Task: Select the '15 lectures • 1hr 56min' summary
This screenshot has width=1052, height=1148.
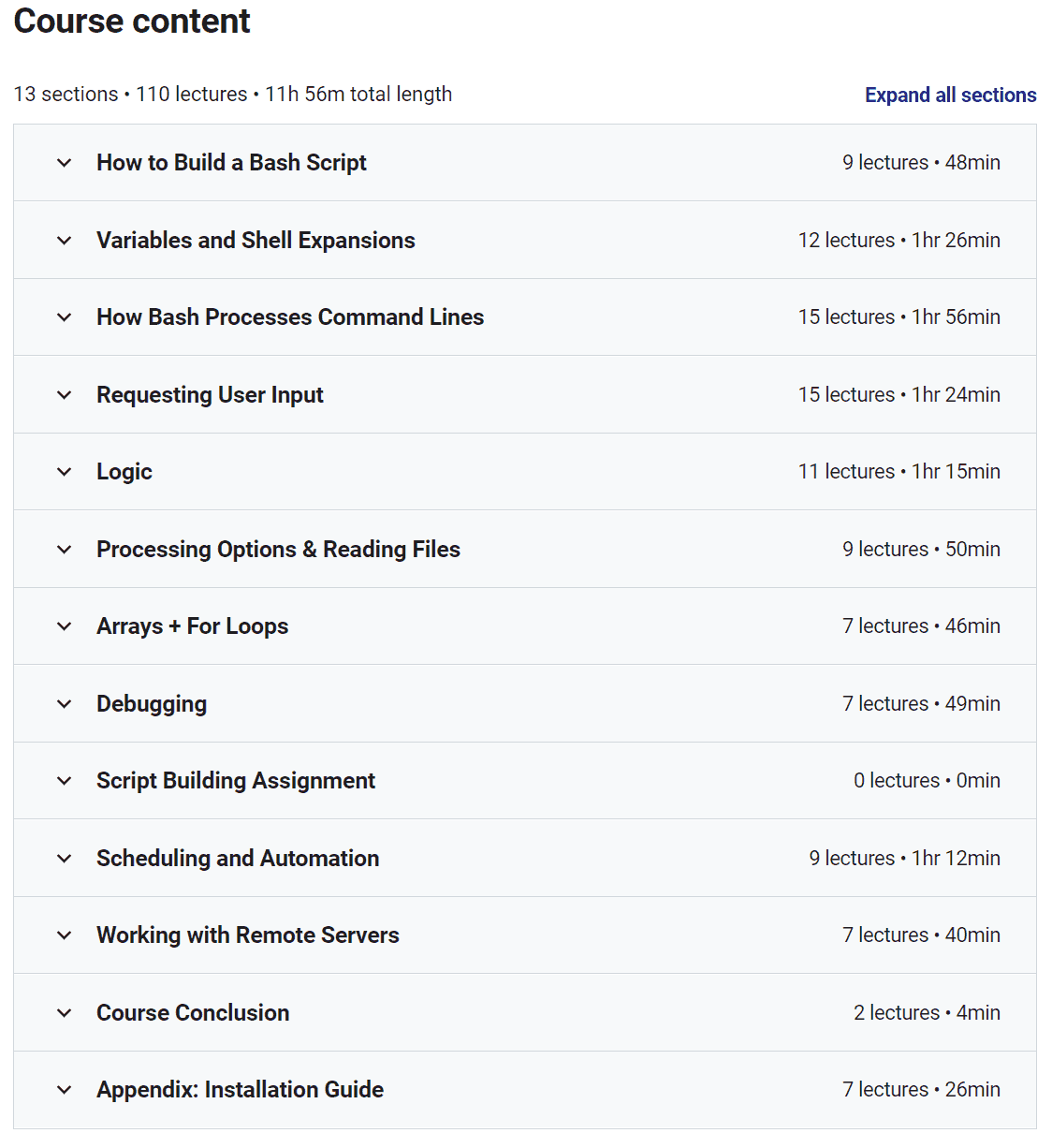Action: [x=899, y=317]
